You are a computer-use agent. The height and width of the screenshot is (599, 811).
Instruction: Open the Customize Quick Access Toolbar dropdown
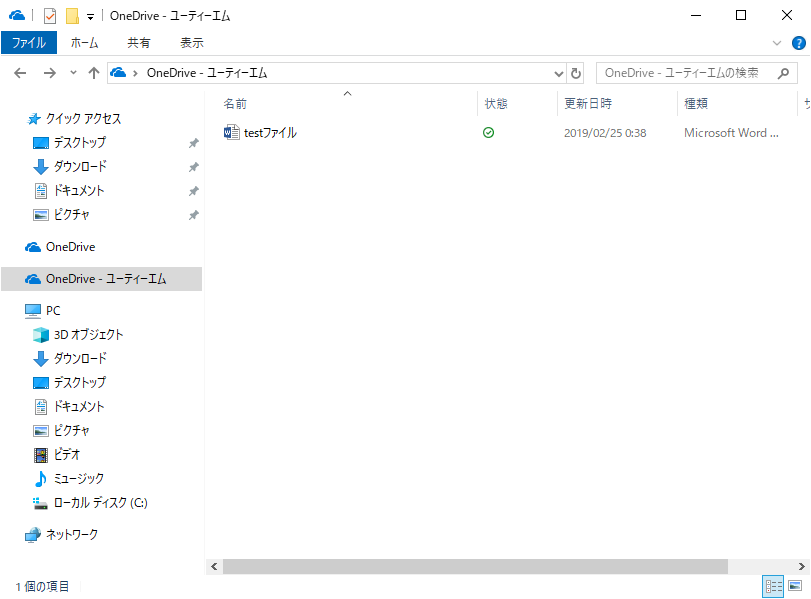click(x=90, y=17)
